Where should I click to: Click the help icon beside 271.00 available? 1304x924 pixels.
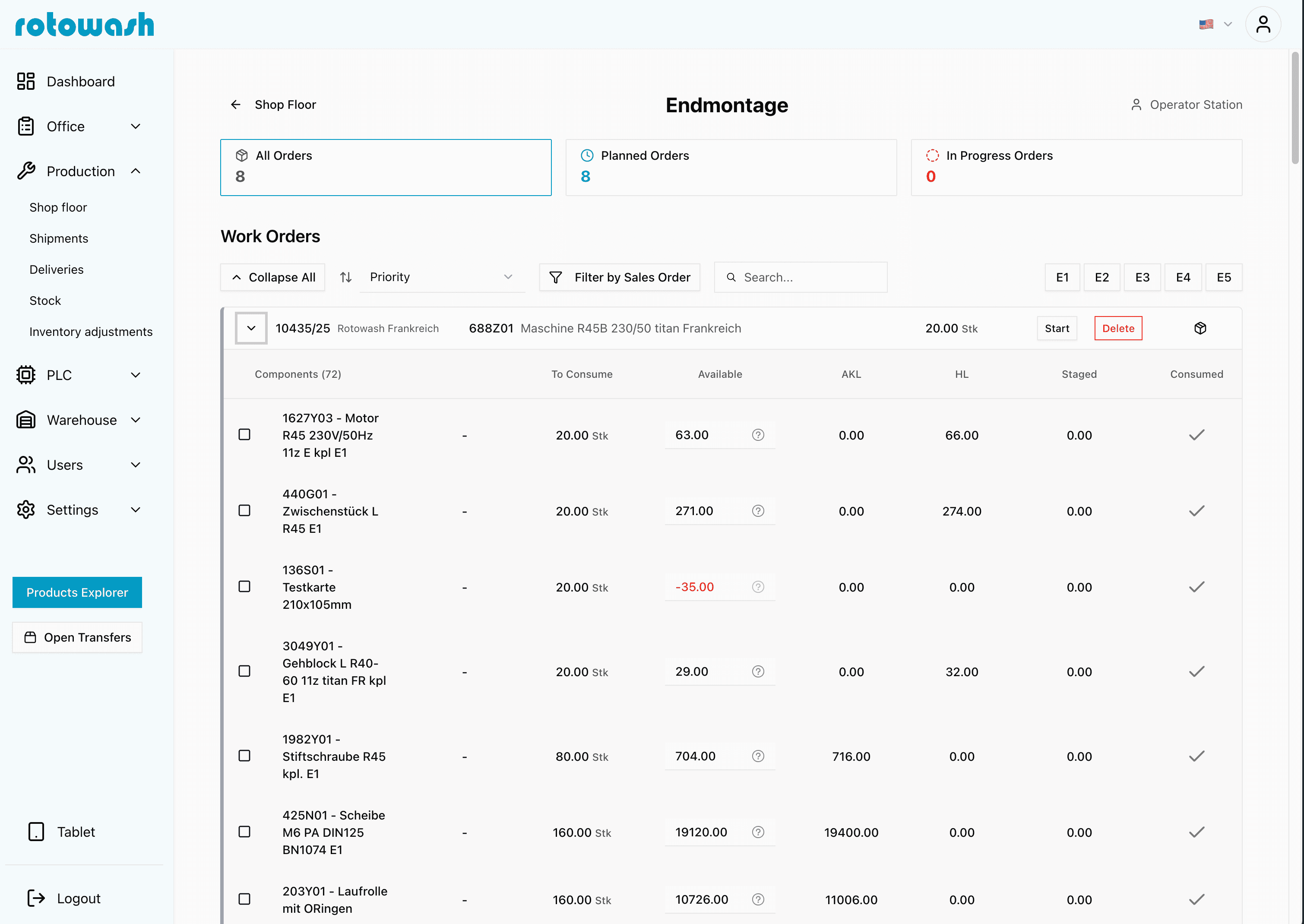tap(758, 511)
